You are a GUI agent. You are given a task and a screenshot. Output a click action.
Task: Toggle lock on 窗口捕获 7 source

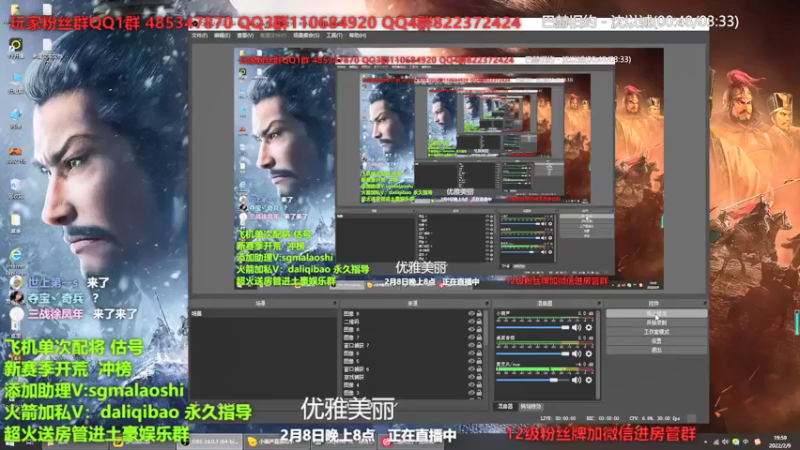pos(480,345)
